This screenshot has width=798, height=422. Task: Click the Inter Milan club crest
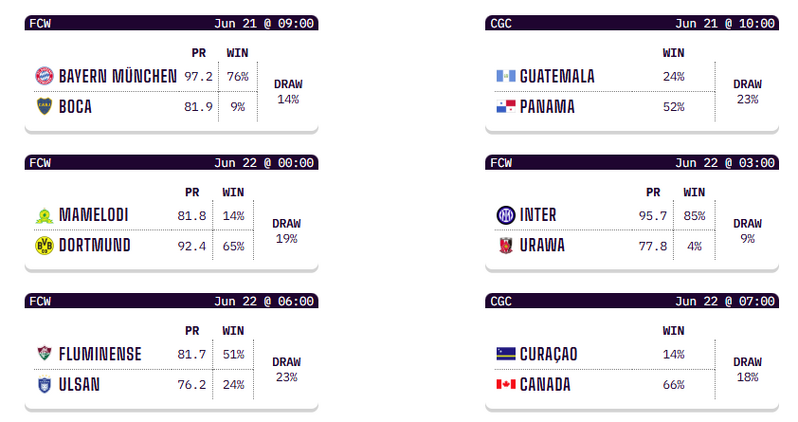pyautogui.click(x=505, y=215)
